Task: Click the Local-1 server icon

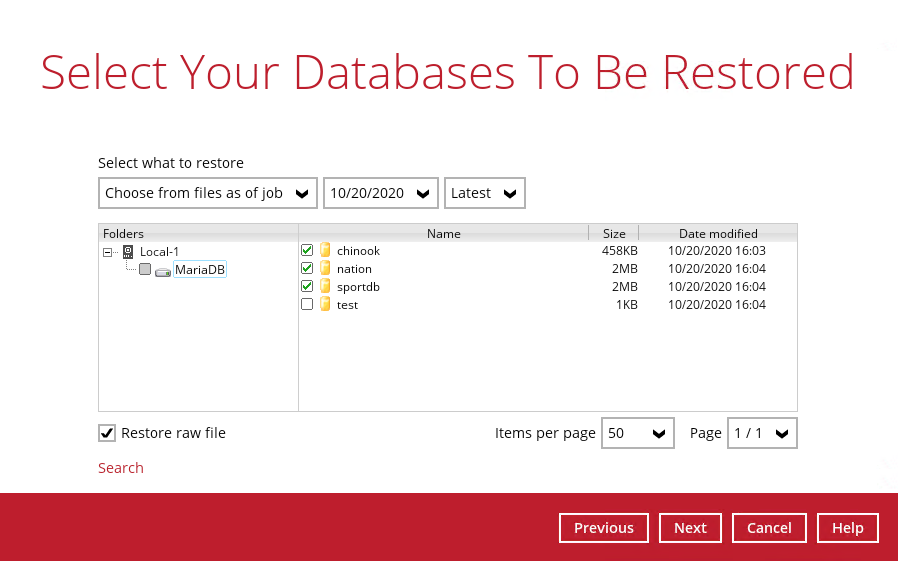Action: [x=128, y=252]
